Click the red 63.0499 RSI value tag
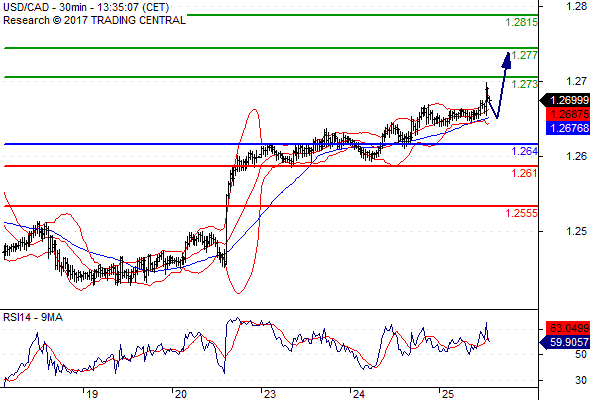This screenshot has height=400, width=590. point(568,328)
